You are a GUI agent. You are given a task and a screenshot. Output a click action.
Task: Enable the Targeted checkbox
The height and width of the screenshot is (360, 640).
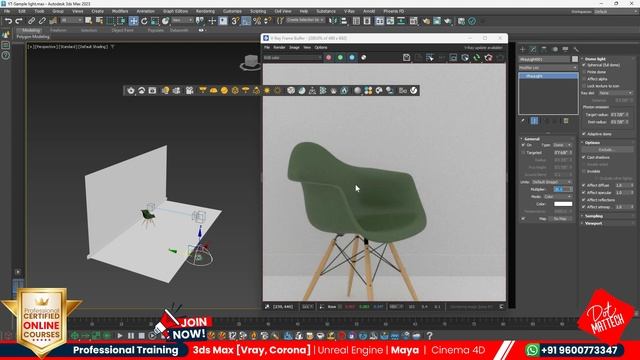(x=523, y=153)
